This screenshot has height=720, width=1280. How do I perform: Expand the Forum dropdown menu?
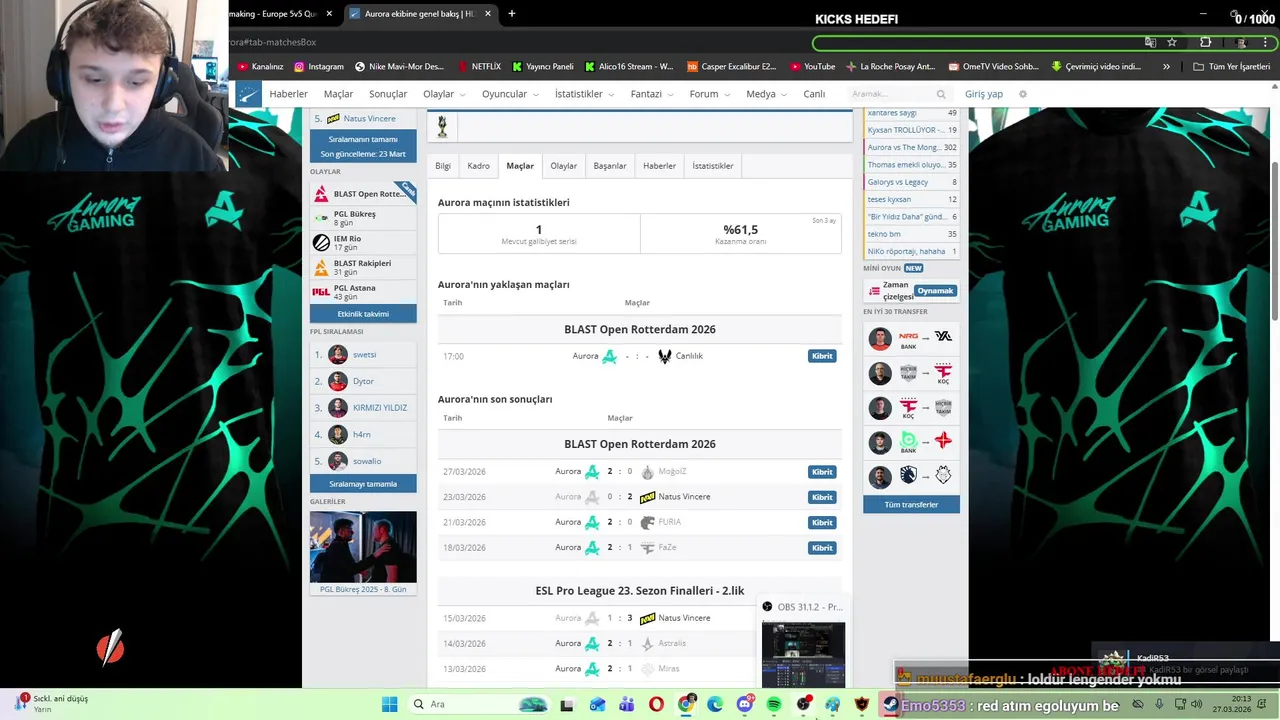tap(709, 94)
